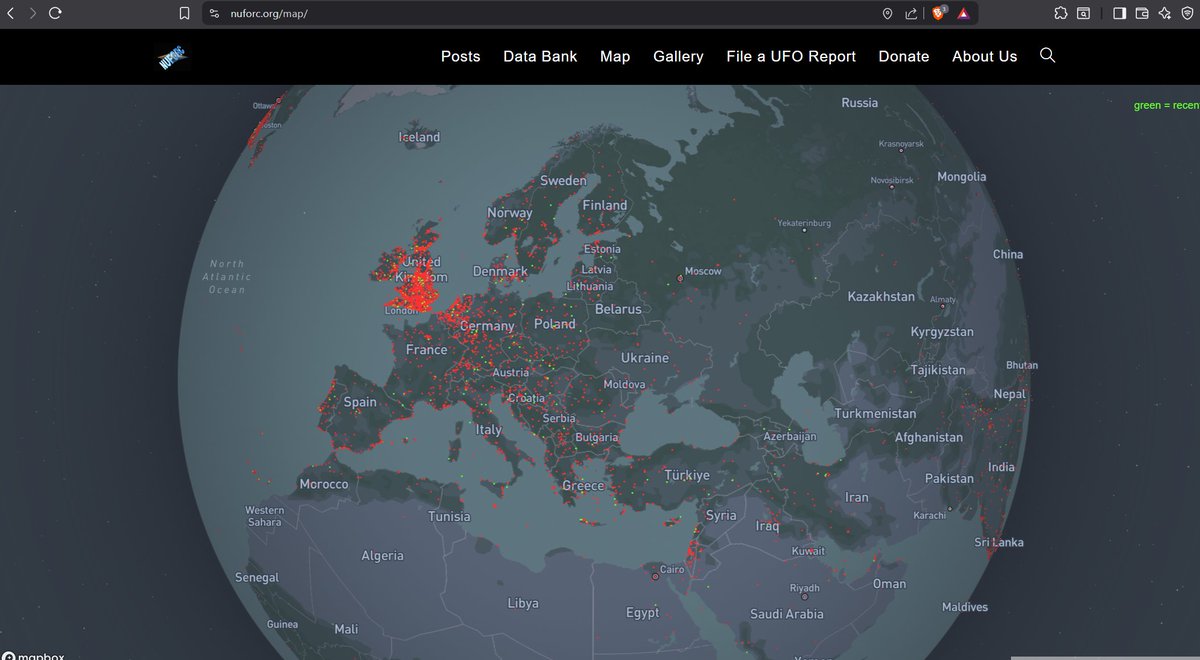Screen dimensions: 1200x660
Task: Click the tab search icon in toolbar
Action: point(1084,13)
